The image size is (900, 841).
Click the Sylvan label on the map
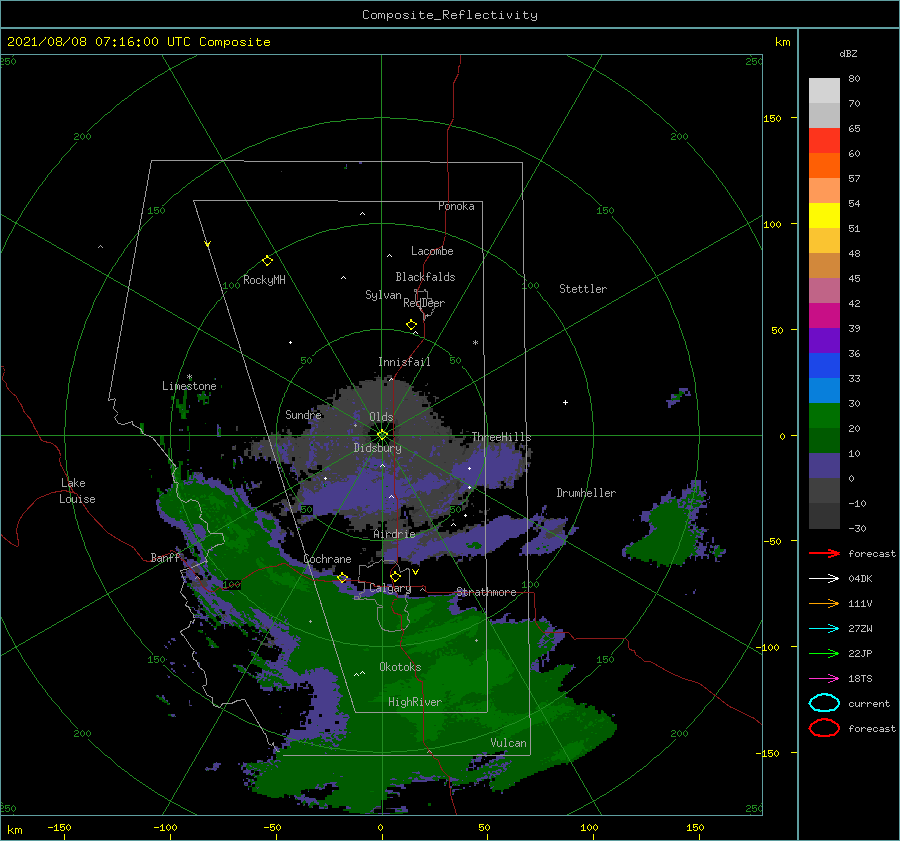pos(383,295)
